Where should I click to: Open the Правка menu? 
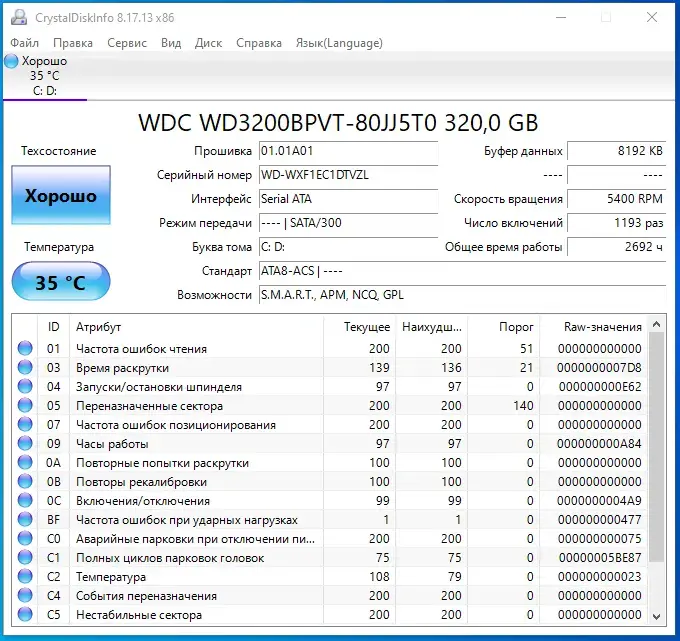tap(73, 43)
